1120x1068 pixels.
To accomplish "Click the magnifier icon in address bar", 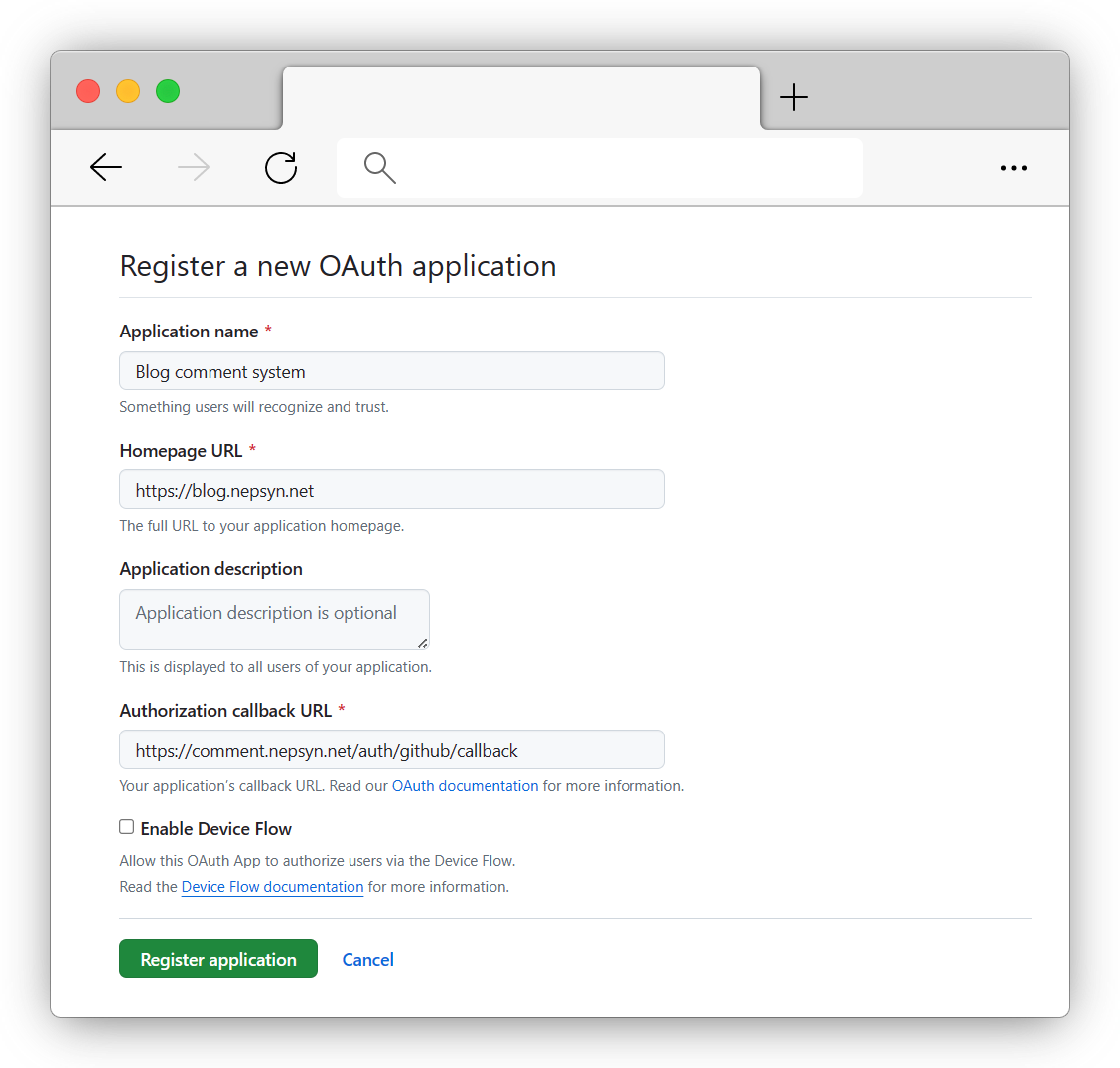I will click(x=380, y=168).
